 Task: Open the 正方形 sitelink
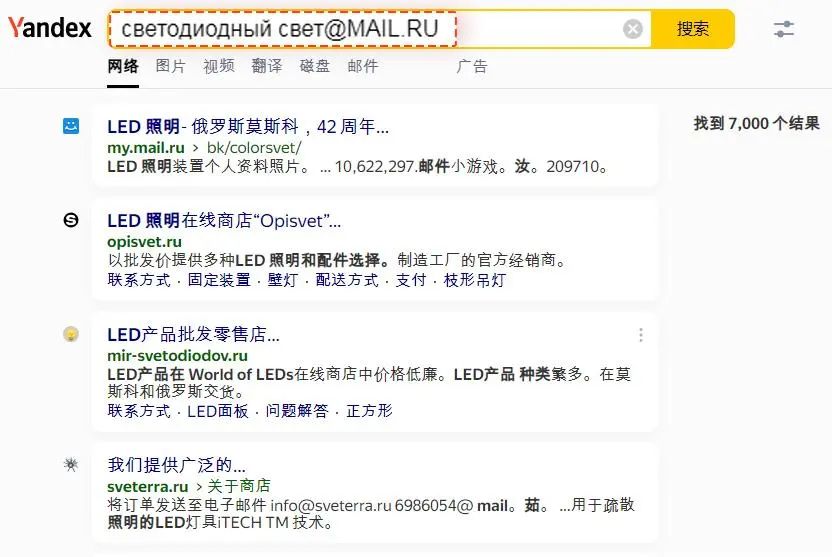pos(369,411)
